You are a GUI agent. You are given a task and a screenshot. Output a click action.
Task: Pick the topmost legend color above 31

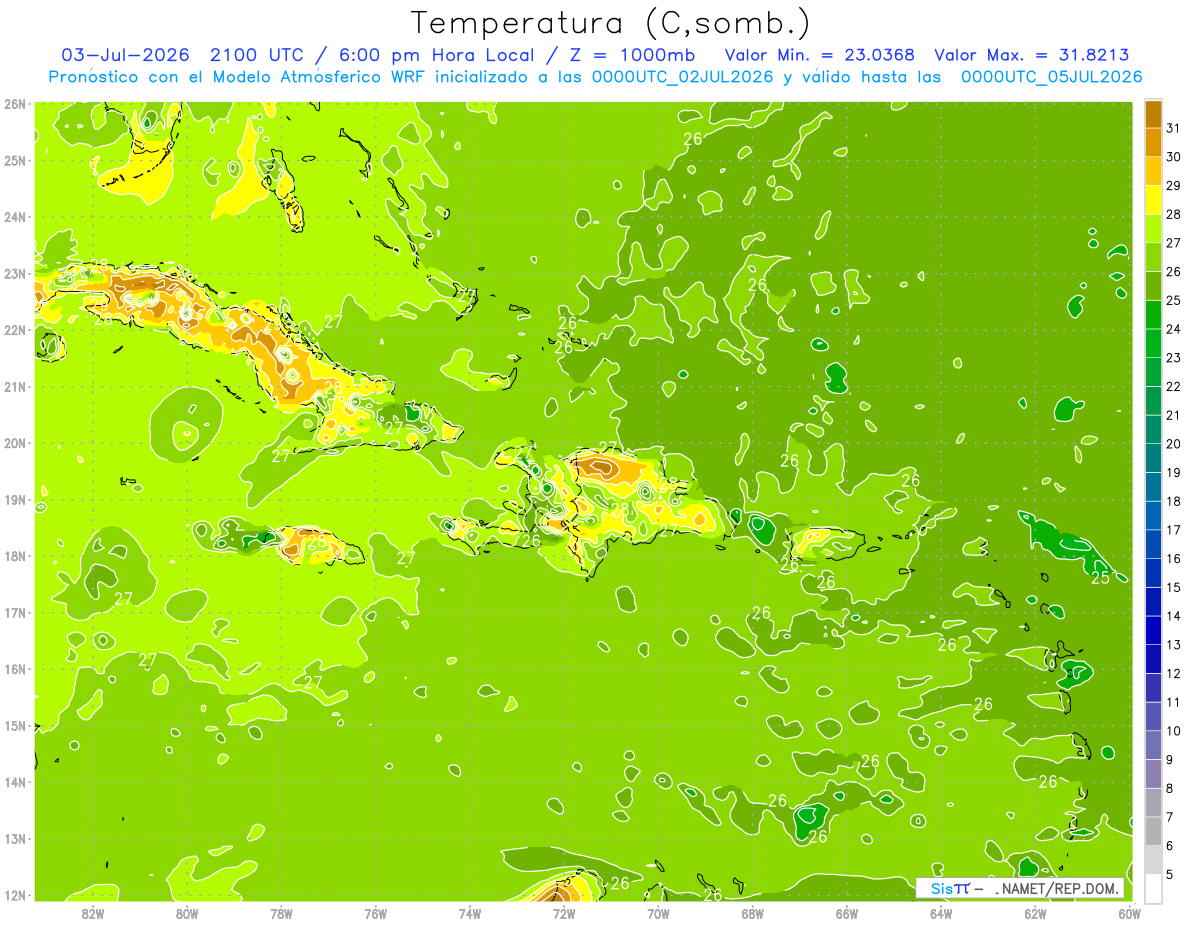1153,114
